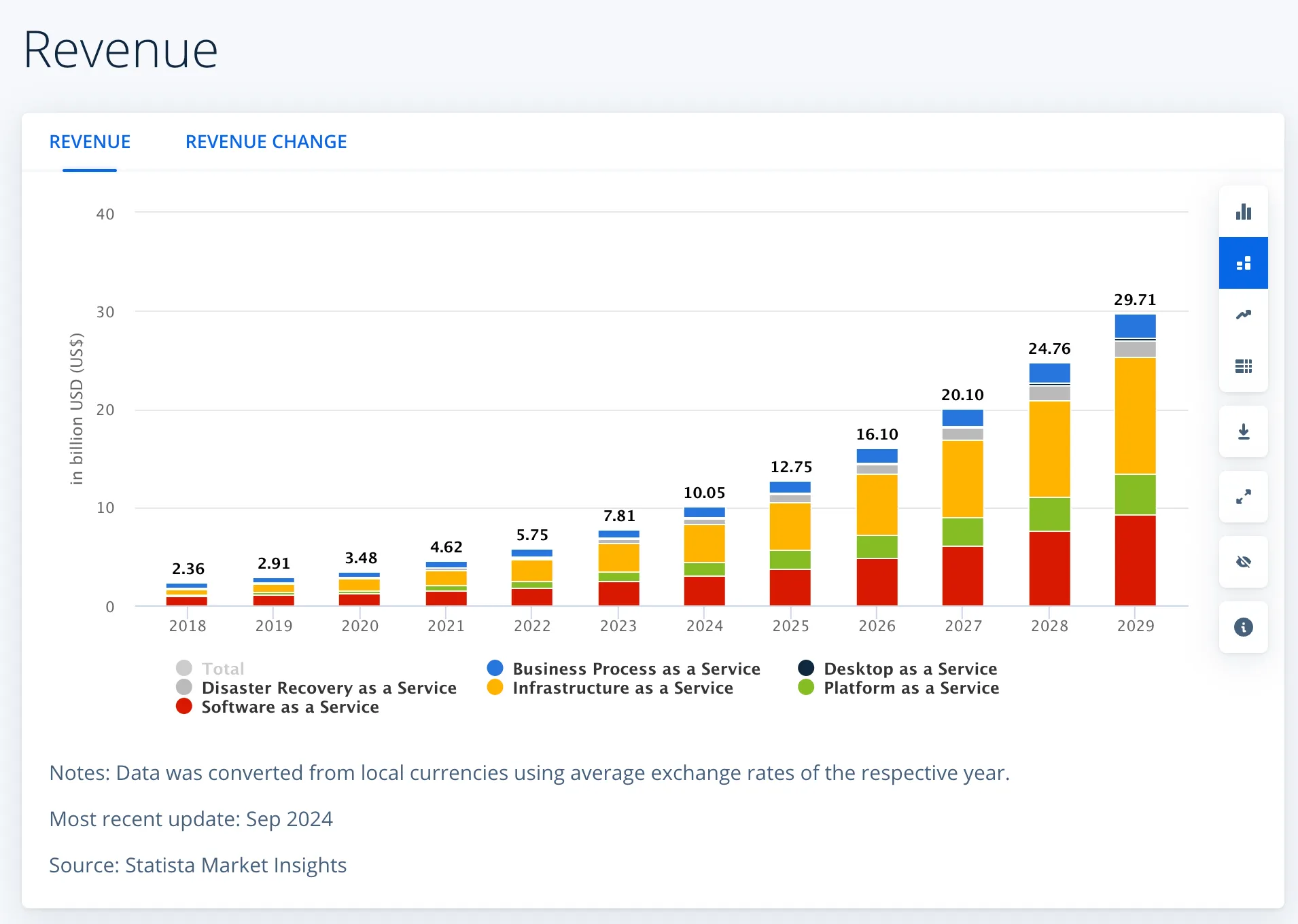The image size is (1298, 924).
Task: Switch to the line chart view icon
Action: (x=1243, y=315)
